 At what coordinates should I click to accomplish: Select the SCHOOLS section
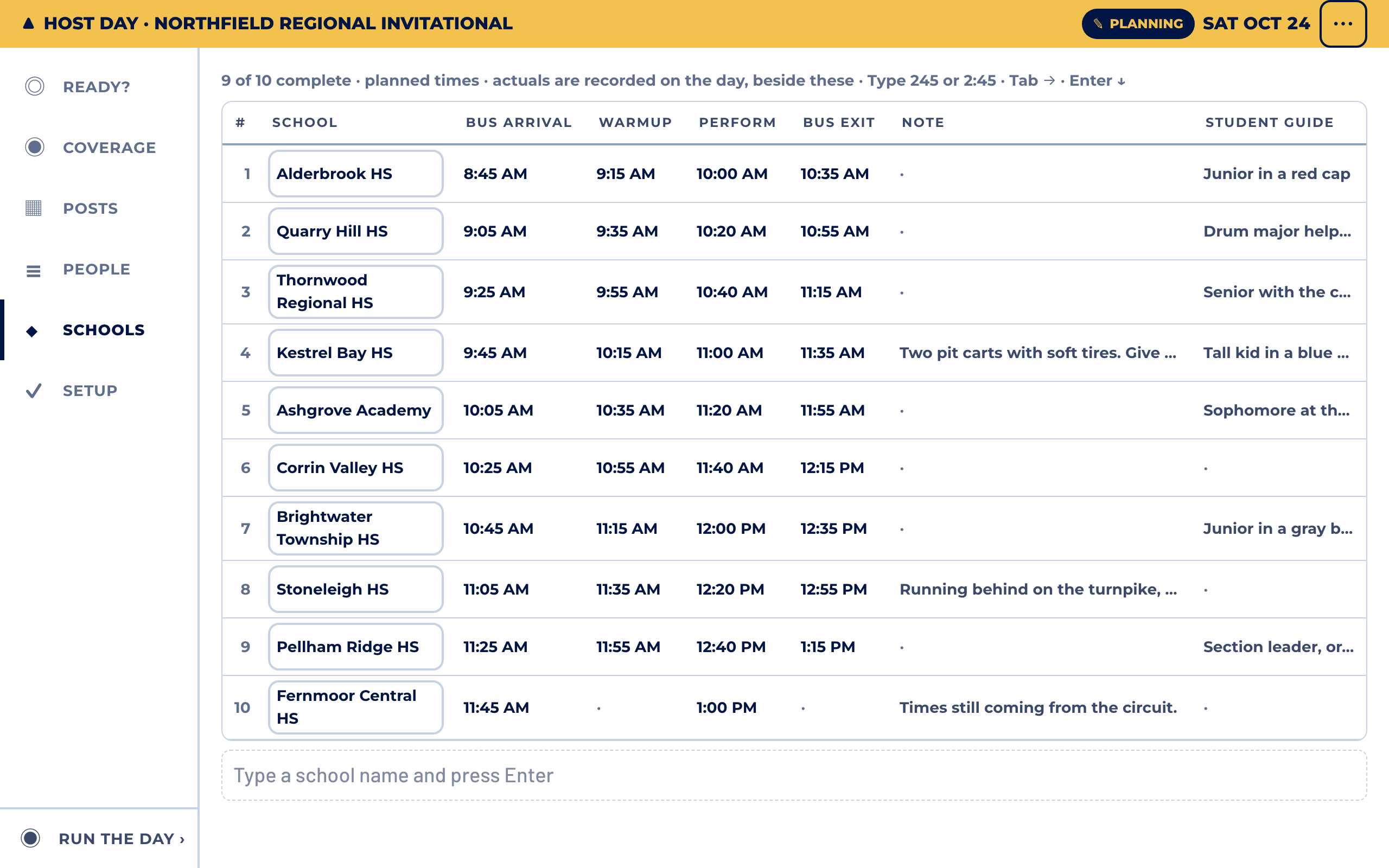point(99,330)
